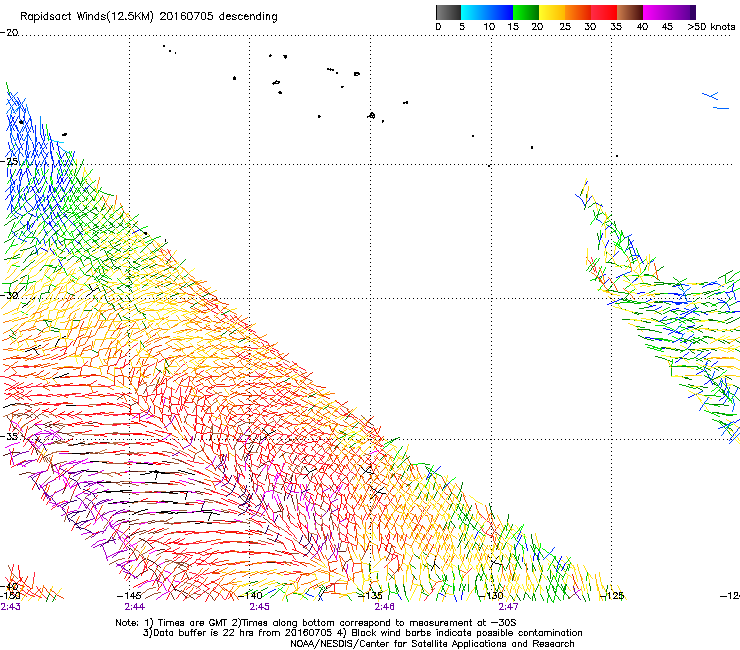This screenshot has width=740, height=650.
Task: Click the '3)Data buffer is 22 hrs' note line
Action: 362,633
